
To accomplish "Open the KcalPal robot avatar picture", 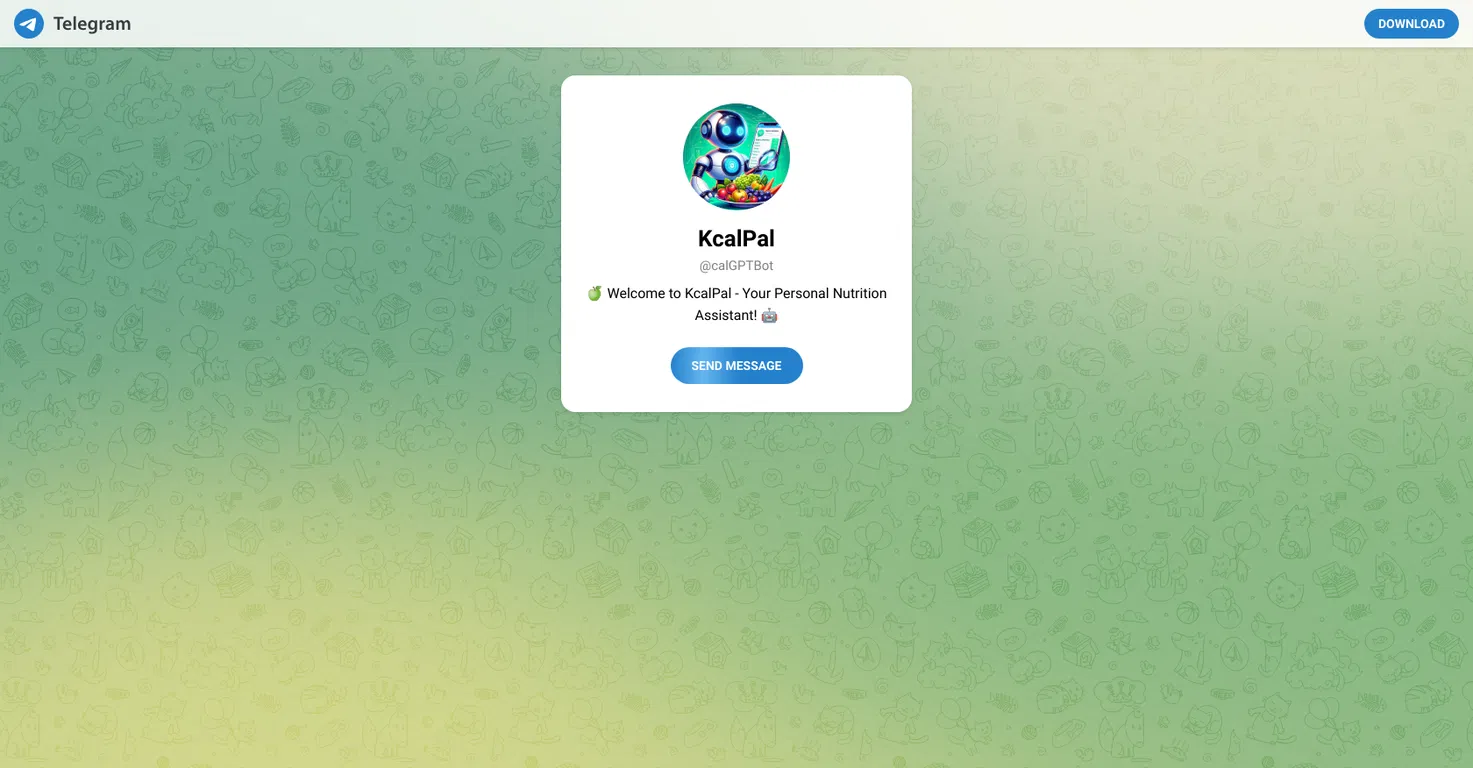I will tap(736, 157).
